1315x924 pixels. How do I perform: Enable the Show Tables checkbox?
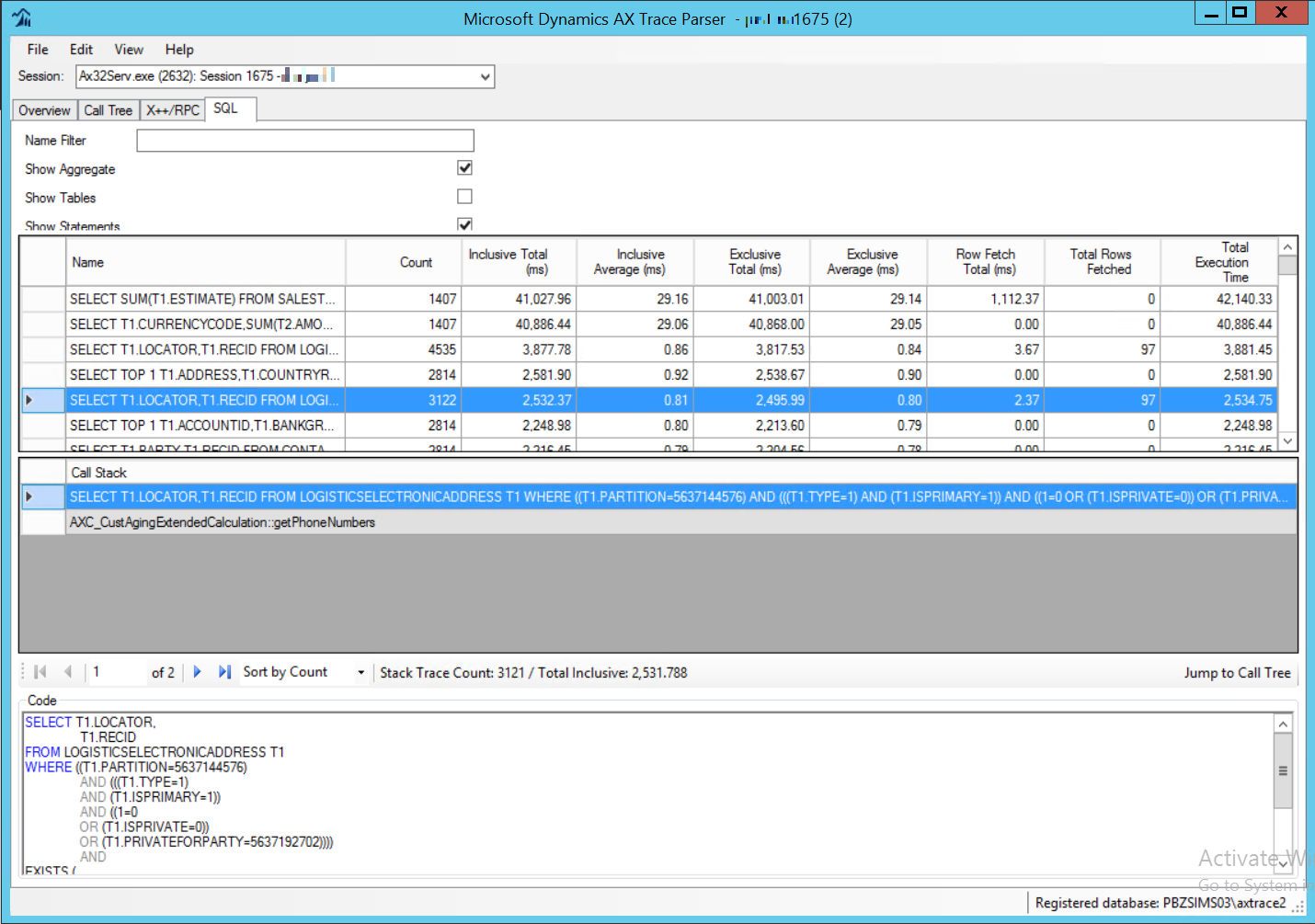[464, 196]
